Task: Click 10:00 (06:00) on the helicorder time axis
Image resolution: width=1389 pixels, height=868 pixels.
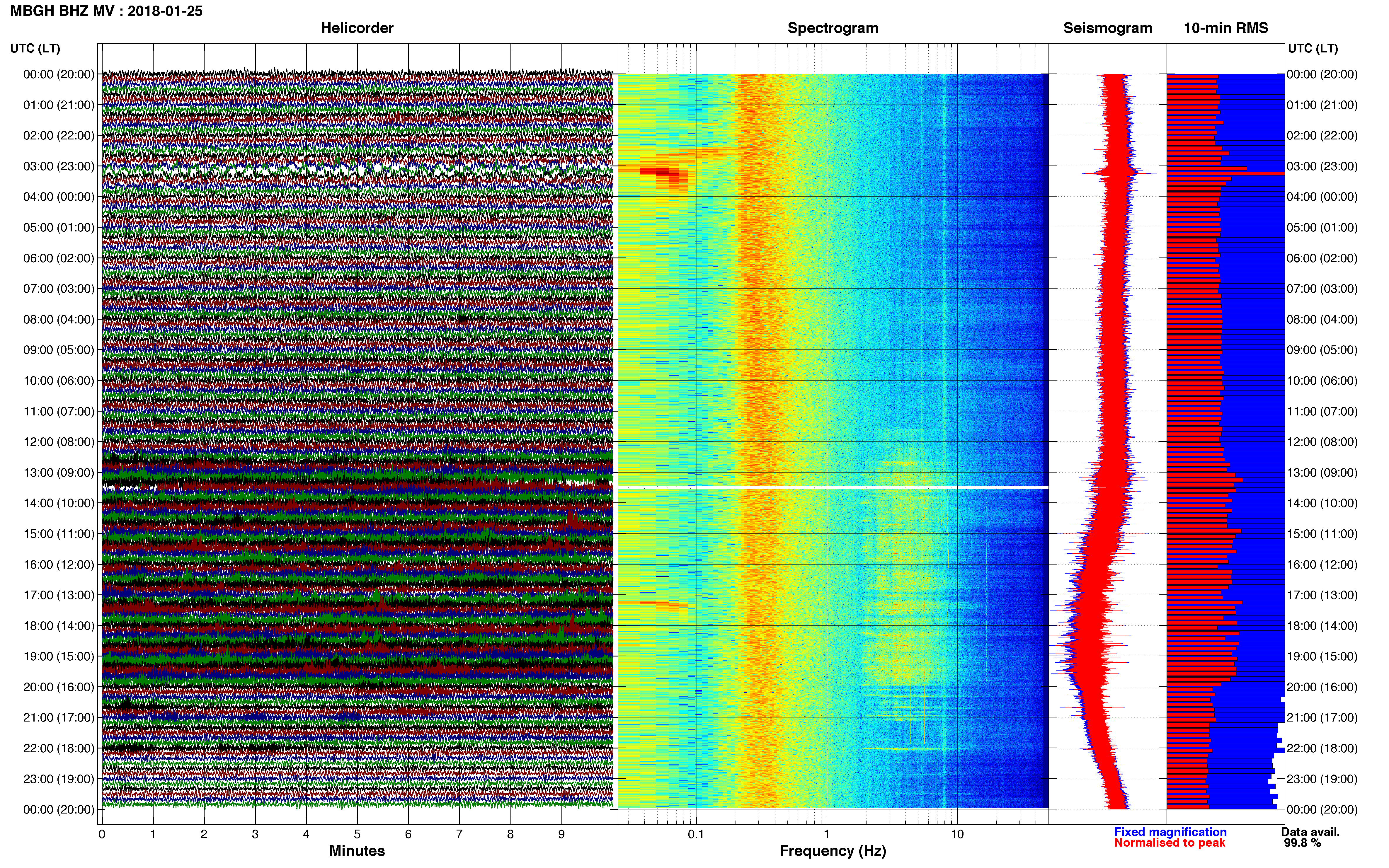Action: coord(59,381)
